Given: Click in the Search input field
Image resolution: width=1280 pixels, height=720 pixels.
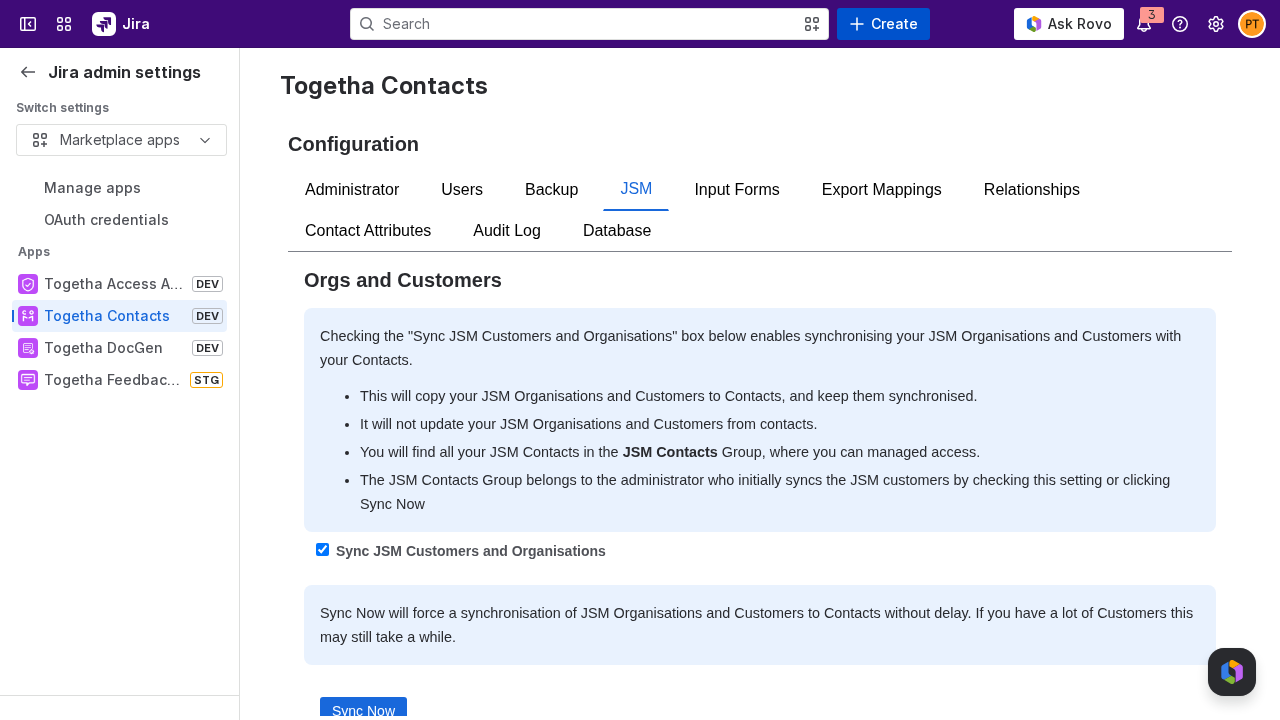Looking at the screenshot, I should (589, 24).
